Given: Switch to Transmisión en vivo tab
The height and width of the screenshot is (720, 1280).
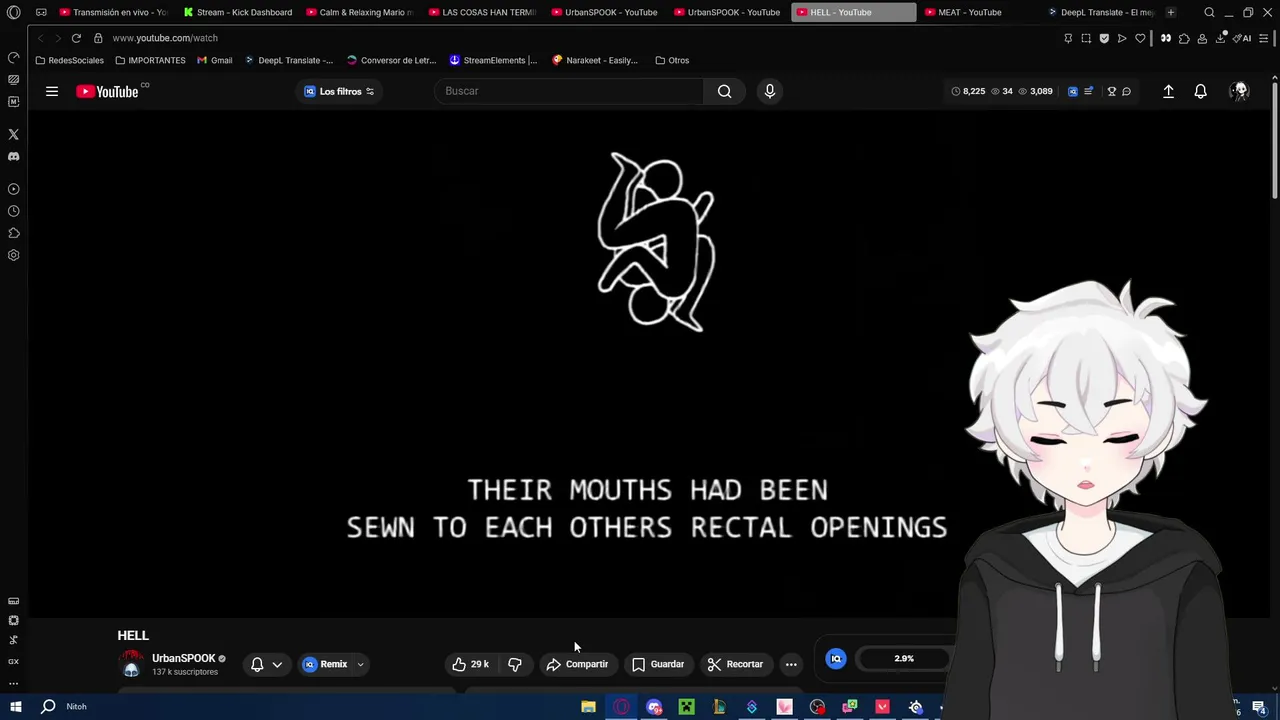Looking at the screenshot, I should click(113, 12).
